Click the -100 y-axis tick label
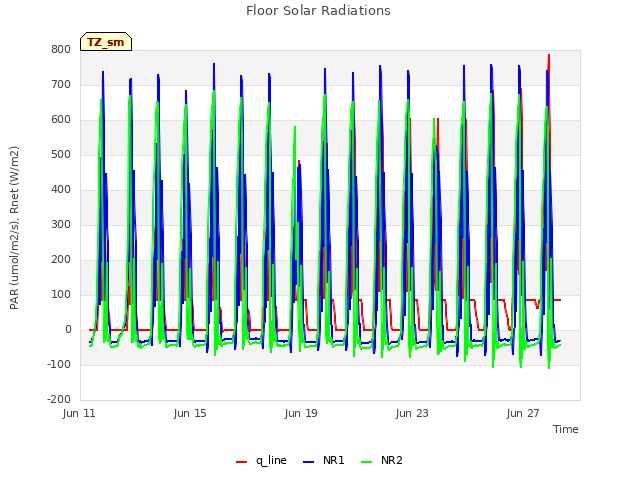 [x=59, y=364]
